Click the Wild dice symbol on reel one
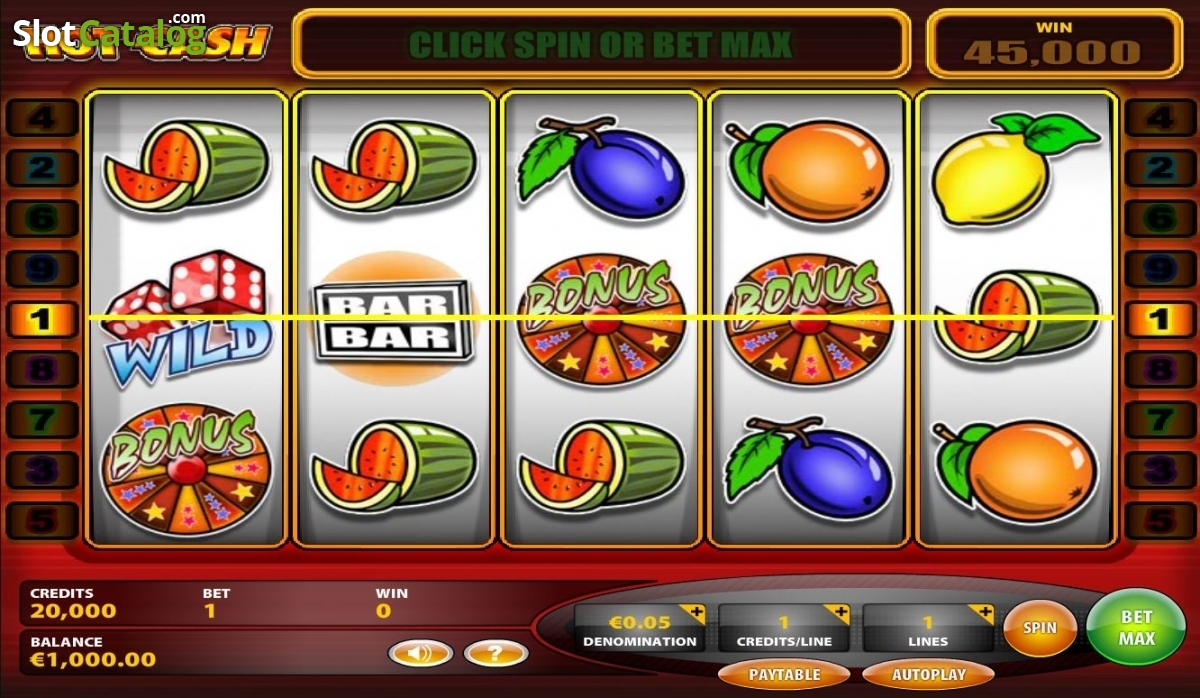The image size is (1200, 698). click(188, 318)
